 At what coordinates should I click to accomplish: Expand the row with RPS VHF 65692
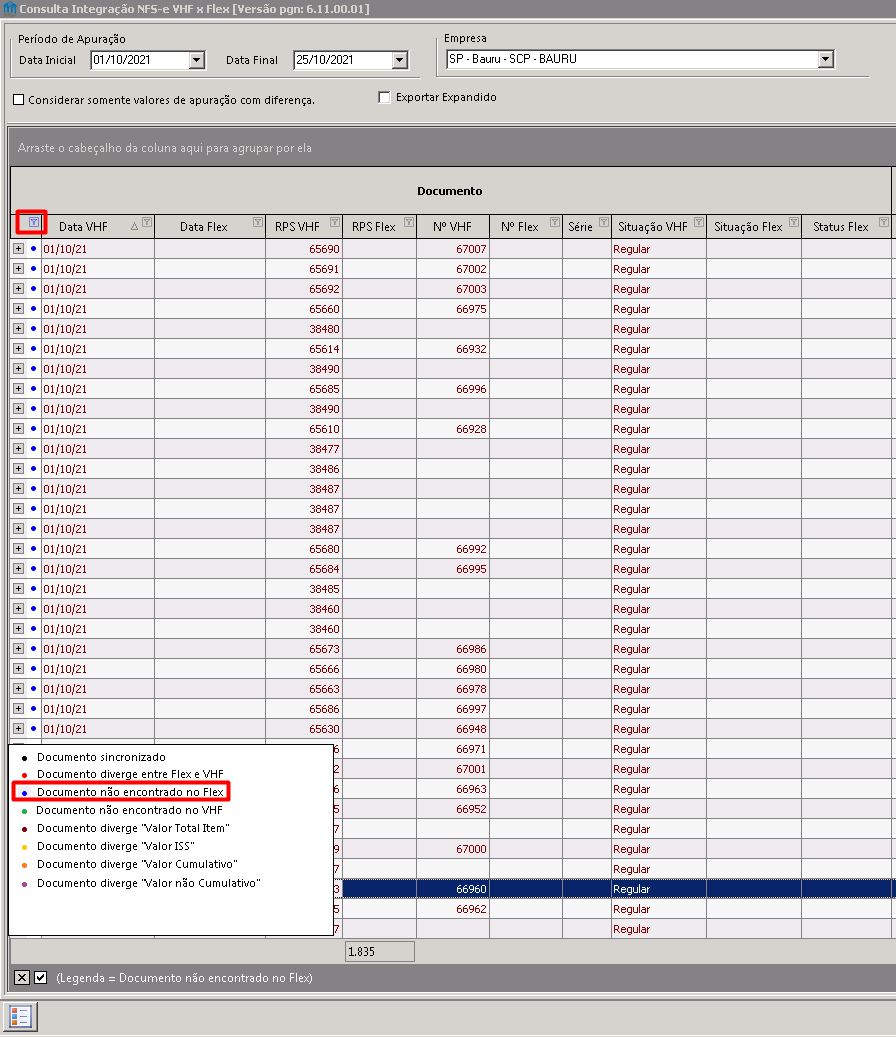(x=19, y=288)
